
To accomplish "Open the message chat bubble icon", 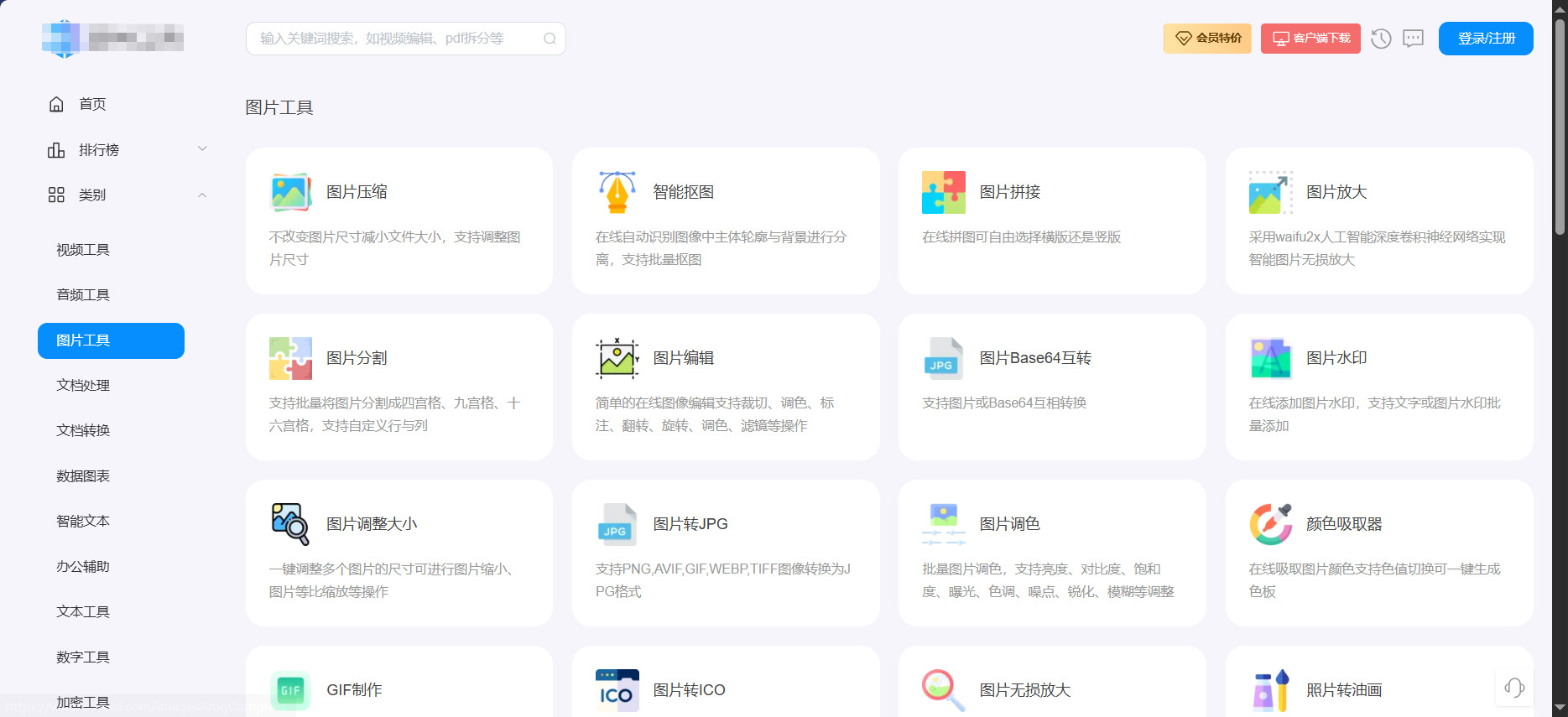I will tap(1413, 39).
